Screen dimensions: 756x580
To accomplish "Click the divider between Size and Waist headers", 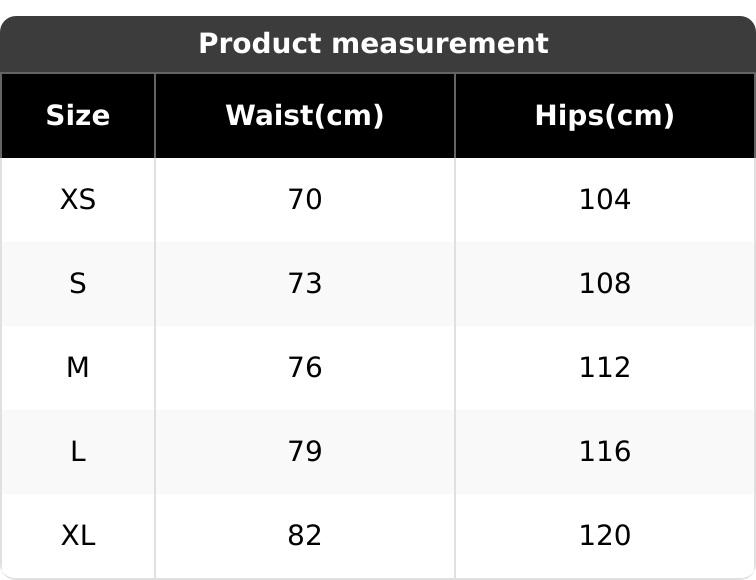I will tap(155, 116).
